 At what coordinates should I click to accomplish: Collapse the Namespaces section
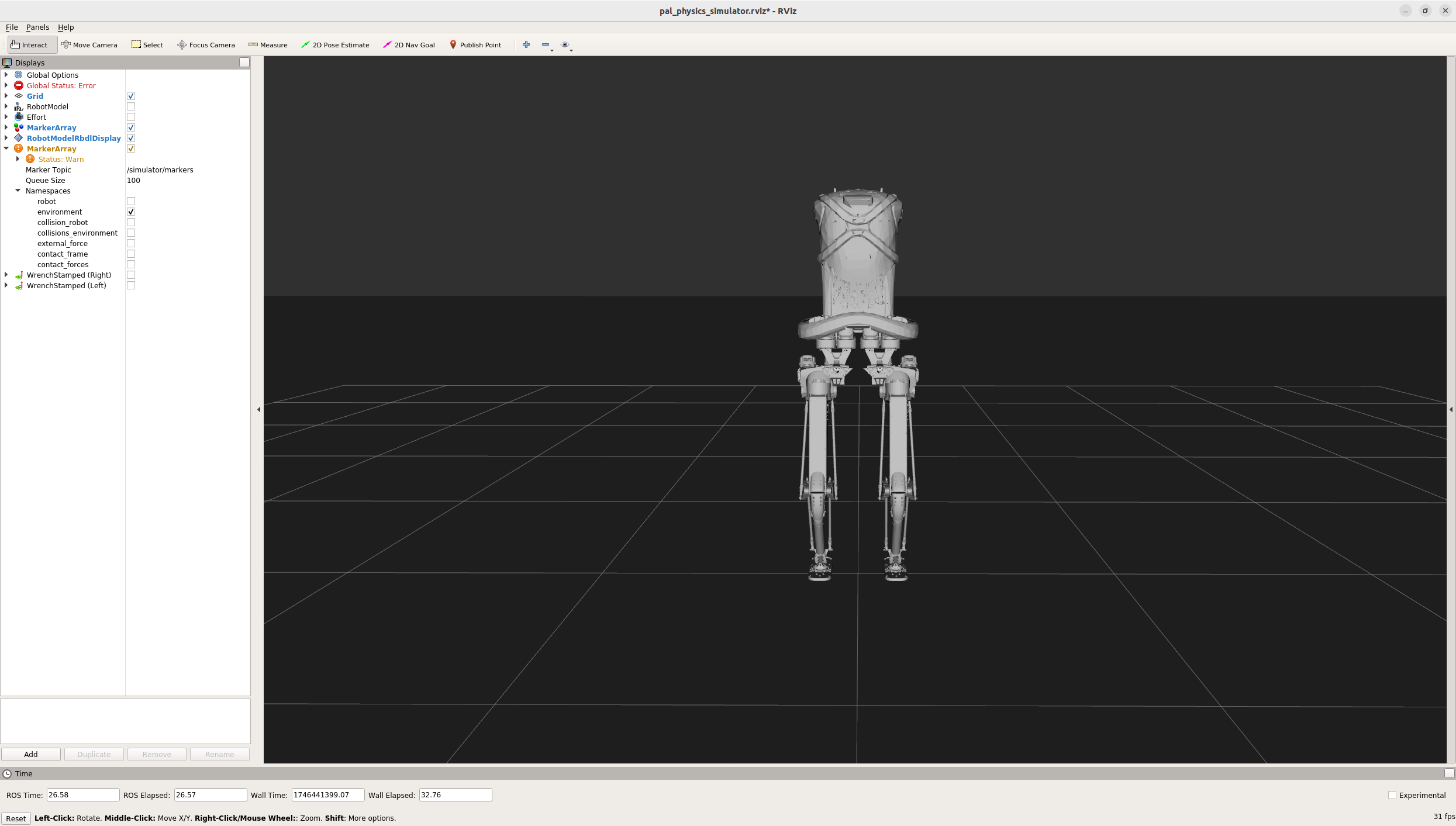[18, 191]
